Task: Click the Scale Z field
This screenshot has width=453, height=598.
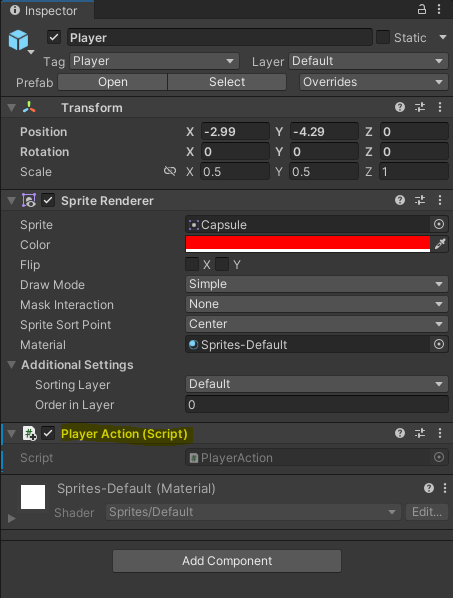Action: pyautogui.click(x=414, y=171)
